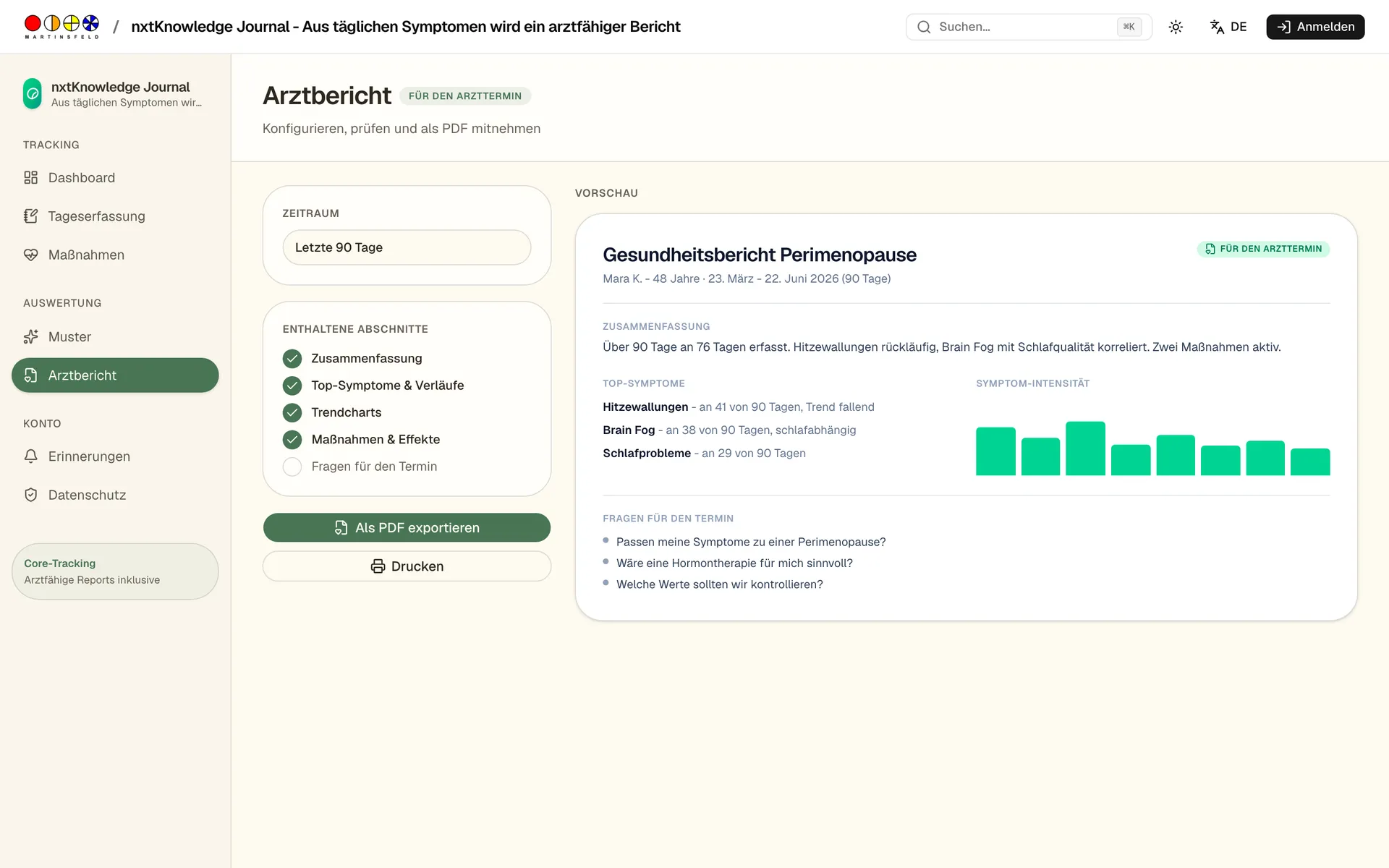Image resolution: width=1389 pixels, height=868 pixels.
Task: Click nxtKnowledge Journal sidebar header
Action: [x=115, y=94]
